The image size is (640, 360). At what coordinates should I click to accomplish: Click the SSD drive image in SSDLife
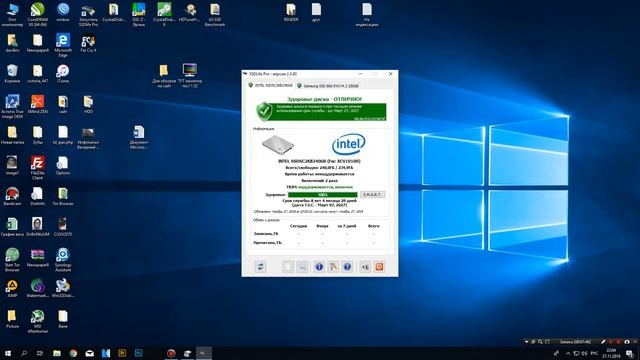click(x=278, y=145)
